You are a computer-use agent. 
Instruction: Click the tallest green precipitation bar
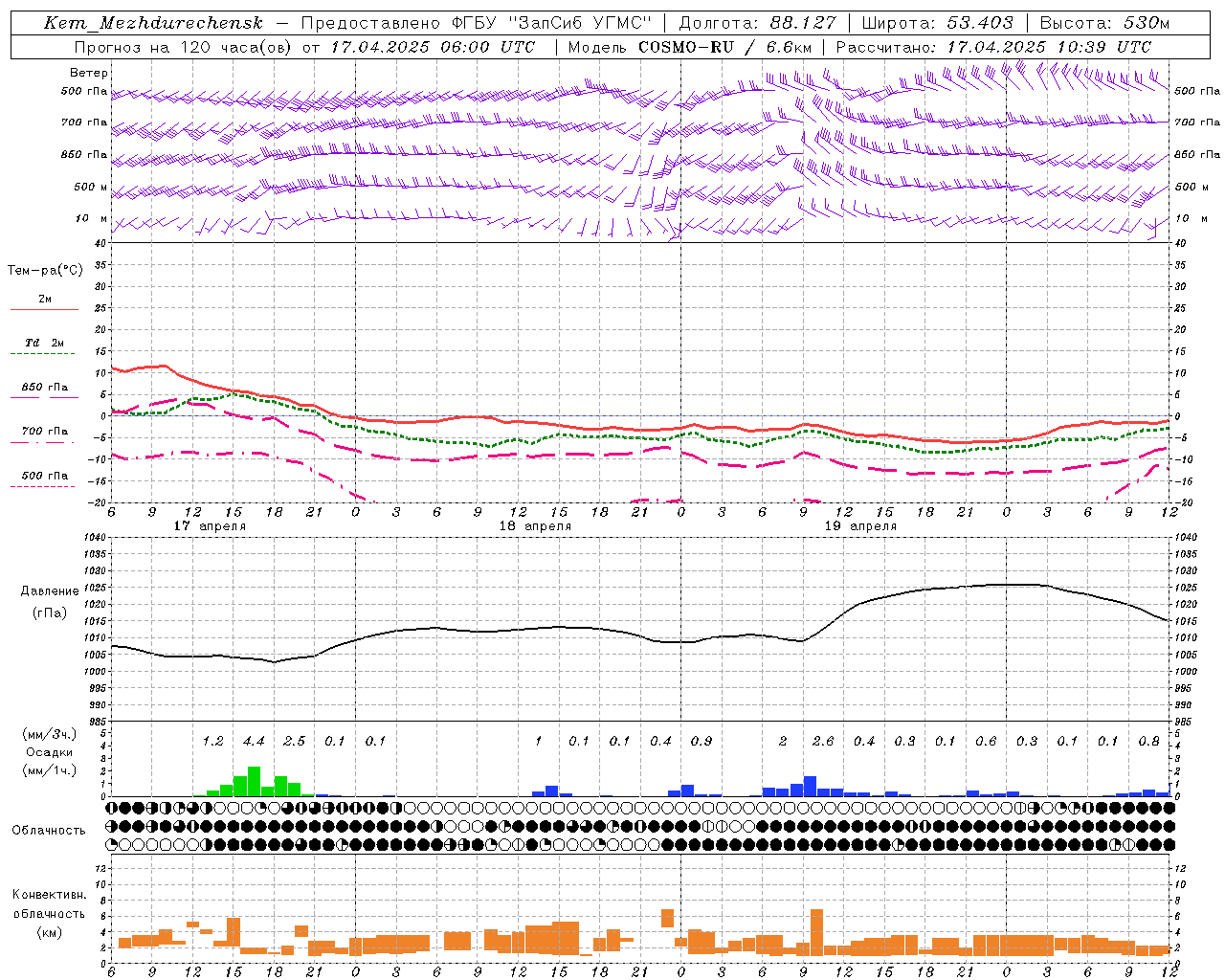[254, 782]
